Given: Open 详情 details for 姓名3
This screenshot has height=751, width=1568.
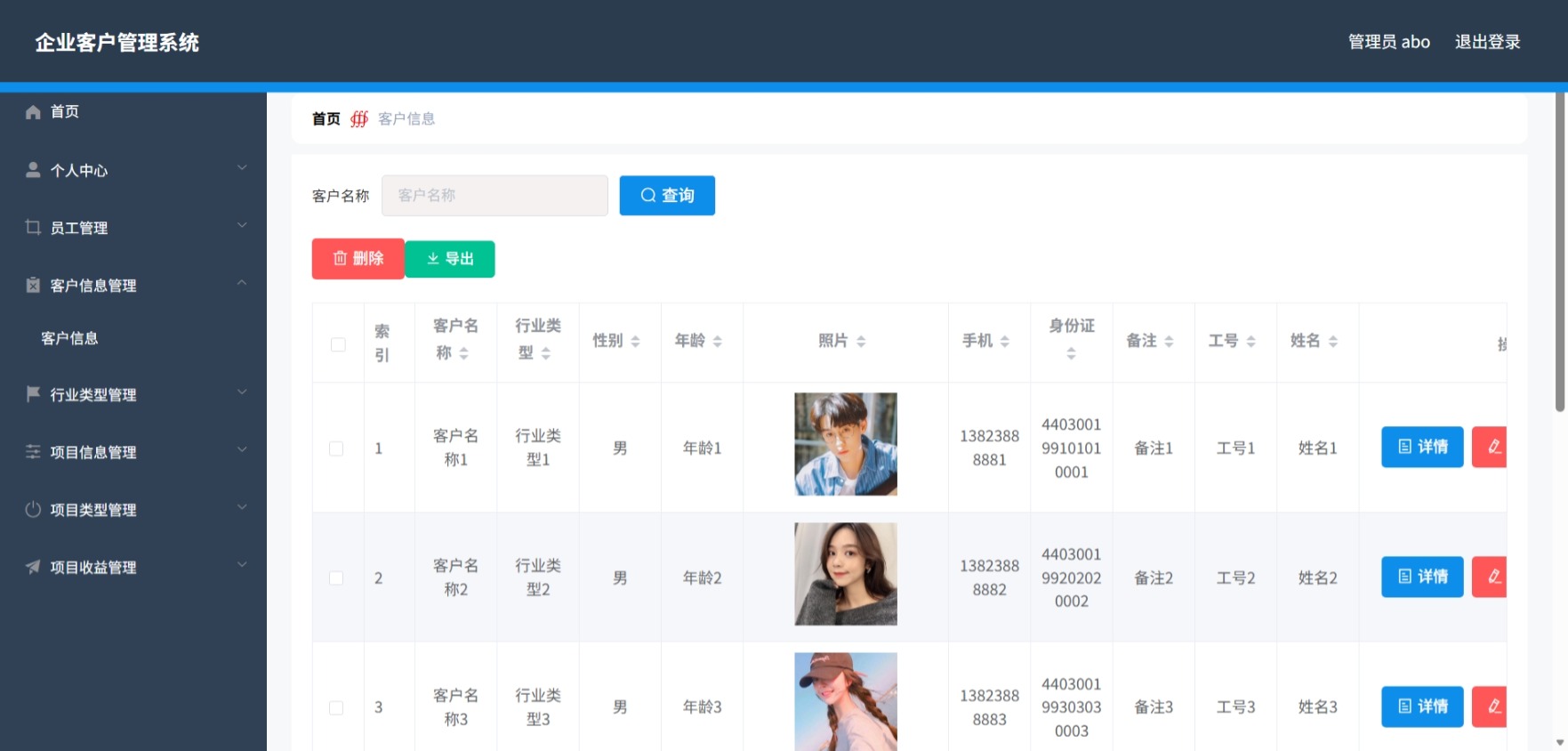Looking at the screenshot, I should (1422, 707).
